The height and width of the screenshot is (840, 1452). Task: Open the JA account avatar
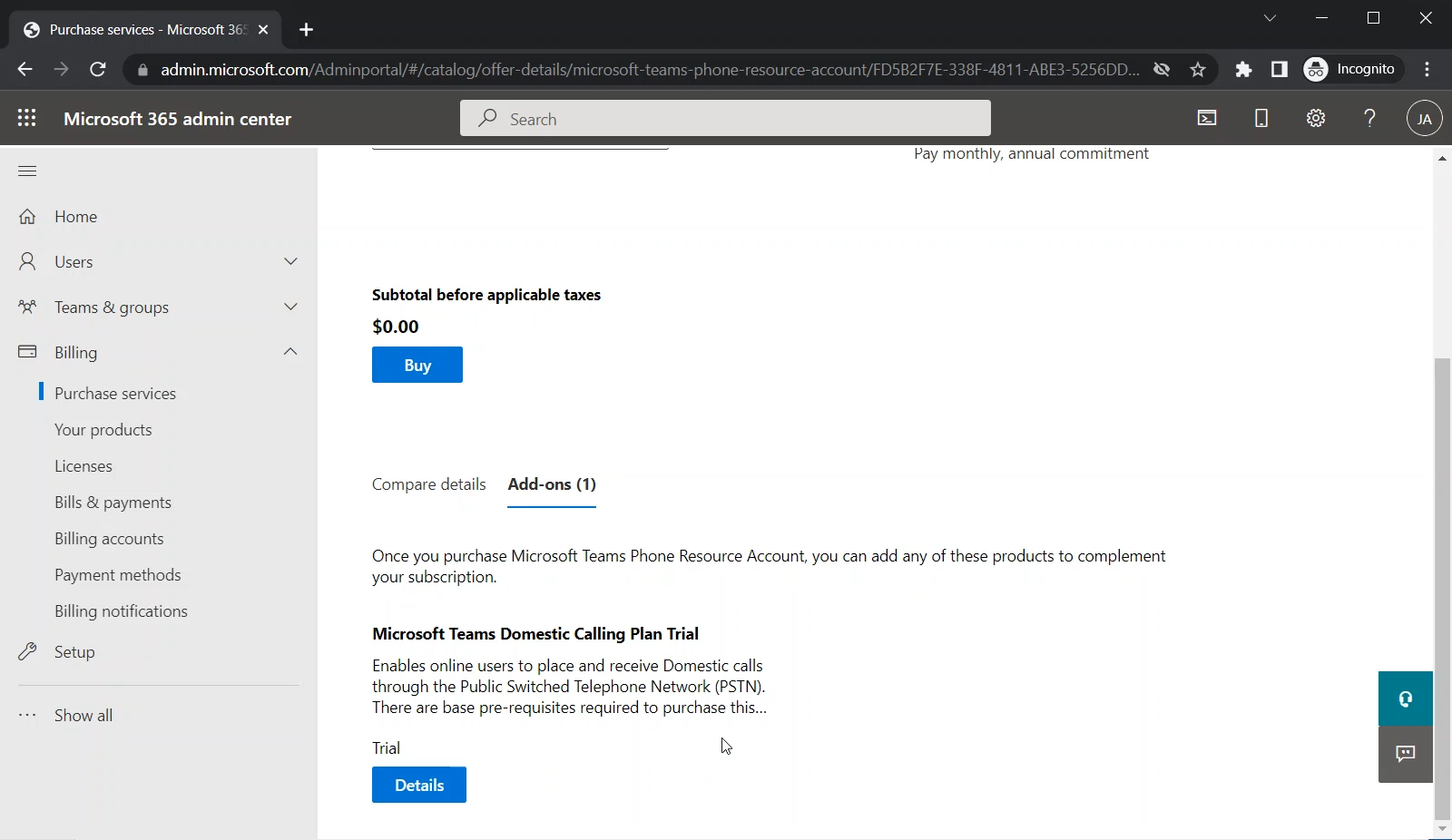1424,118
